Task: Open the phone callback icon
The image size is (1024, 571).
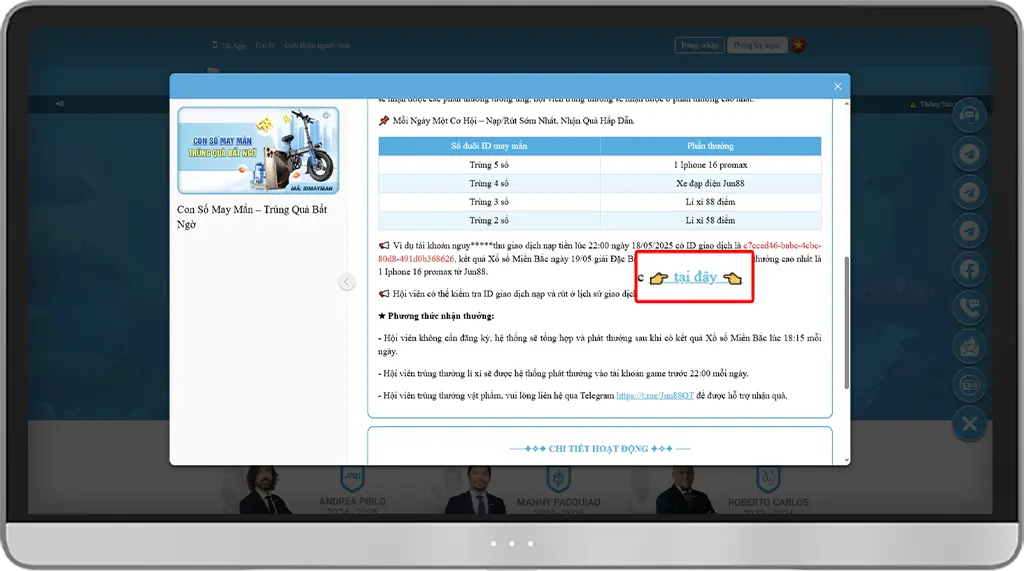Action: tap(969, 308)
